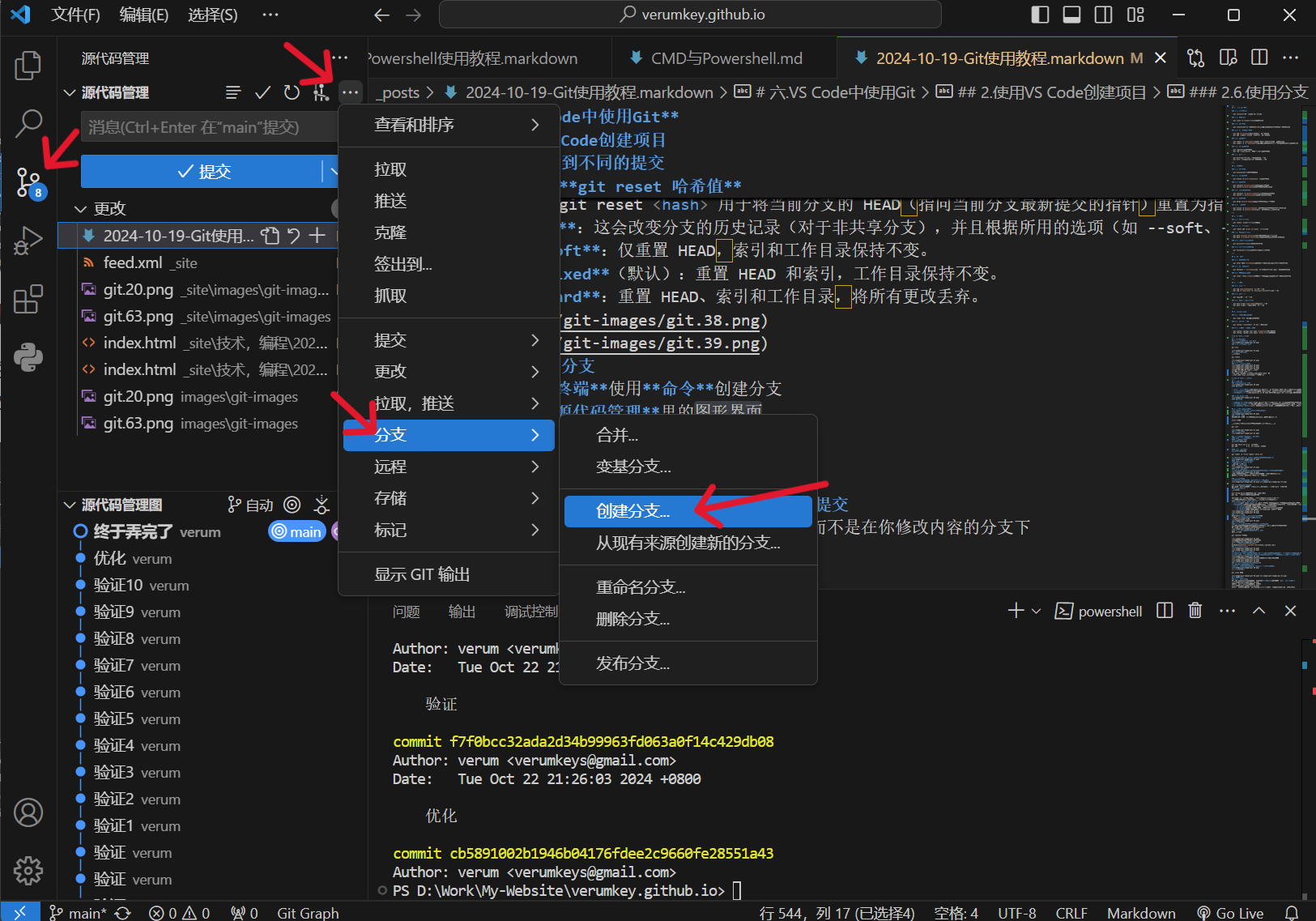Click the command center search box verumkey.github.io
The height and width of the screenshot is (921, 1316).
pos(690,15)
